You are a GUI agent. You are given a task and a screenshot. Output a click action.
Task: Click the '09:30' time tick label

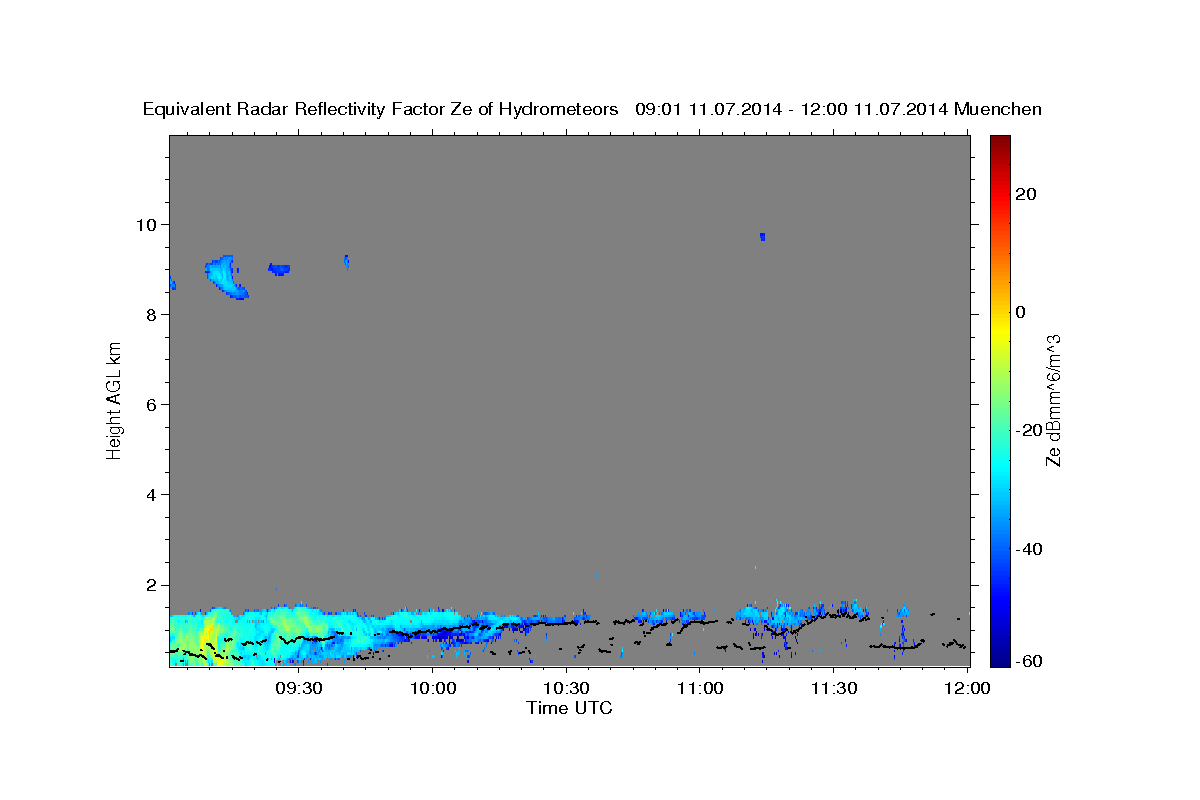[x=299, y=689]
